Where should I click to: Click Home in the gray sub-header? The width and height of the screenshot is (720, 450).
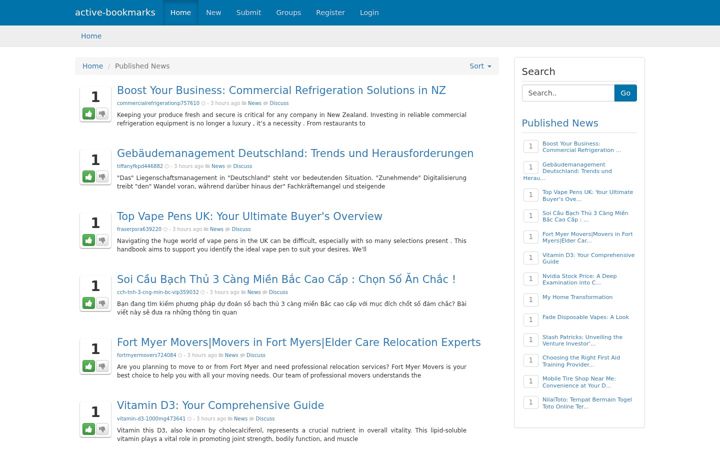[91, 36]
